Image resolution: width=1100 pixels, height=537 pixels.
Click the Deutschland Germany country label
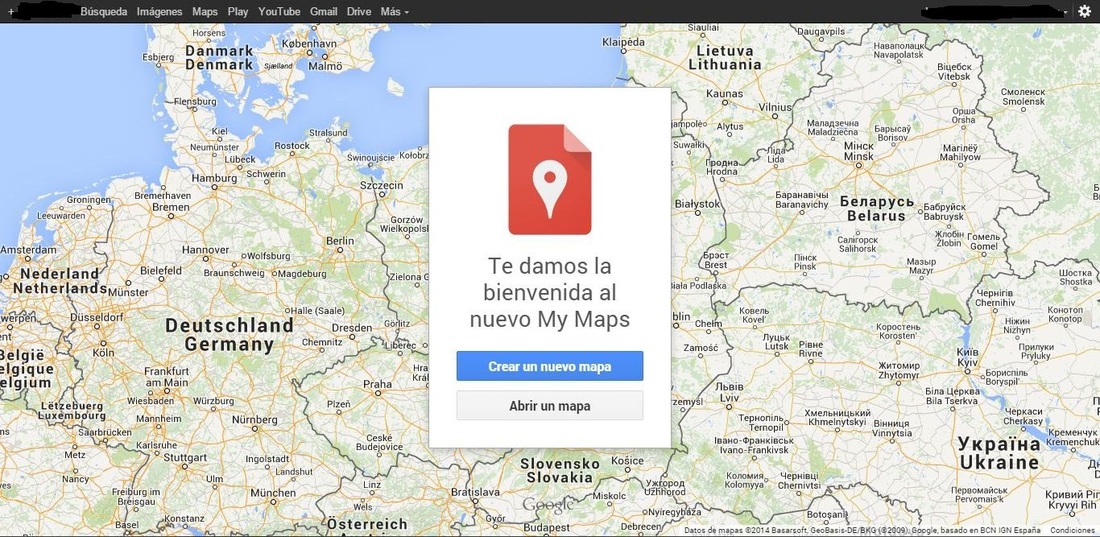pyautogui.click(x=229, y=335)
